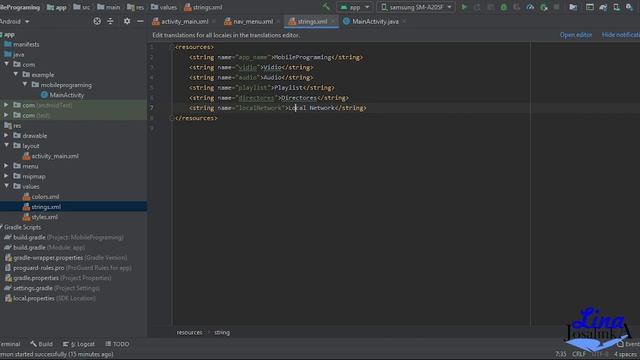Click the values breadcrumb in navigation bar

tap(164, 7)
